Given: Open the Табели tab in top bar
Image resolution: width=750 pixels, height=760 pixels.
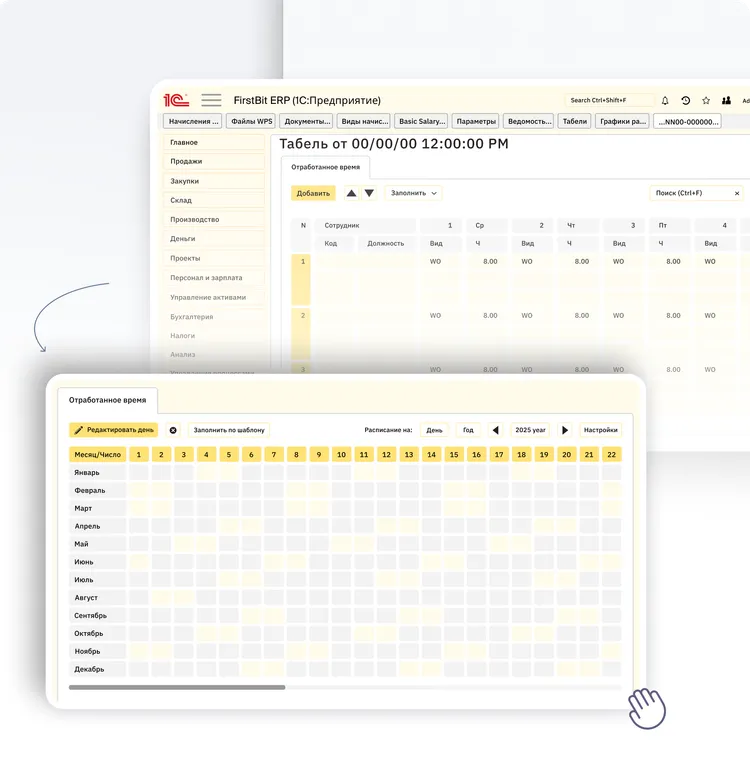Looking at the screenshot, I should point(574,121).
